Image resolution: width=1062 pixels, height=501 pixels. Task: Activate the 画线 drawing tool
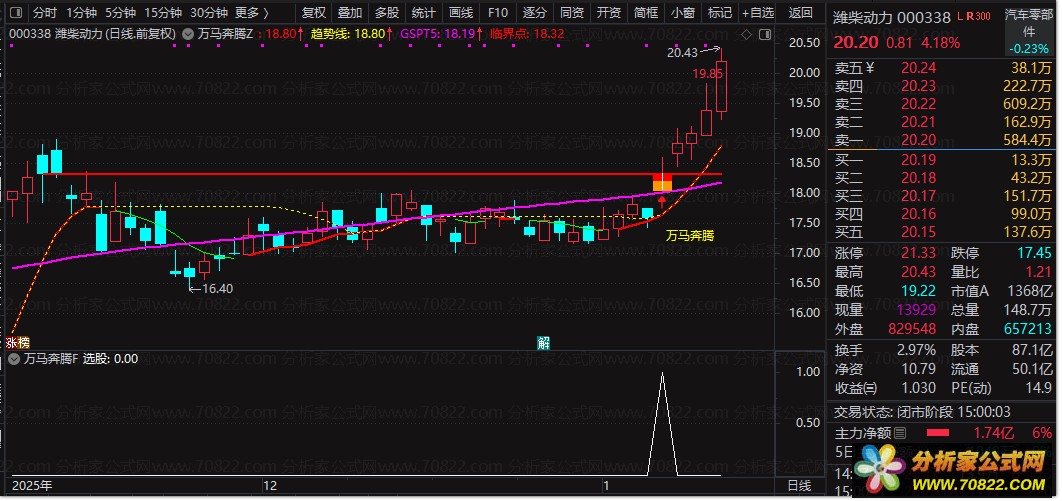tap(461, 13)
